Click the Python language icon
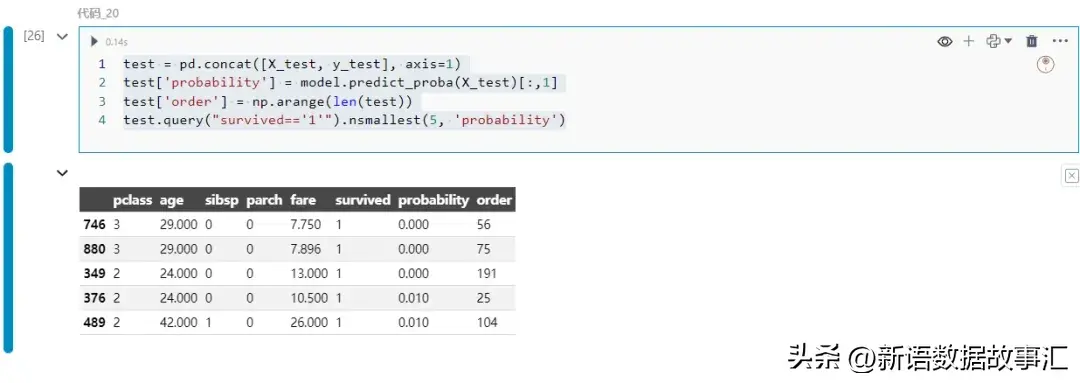 [x=993, y=41]
